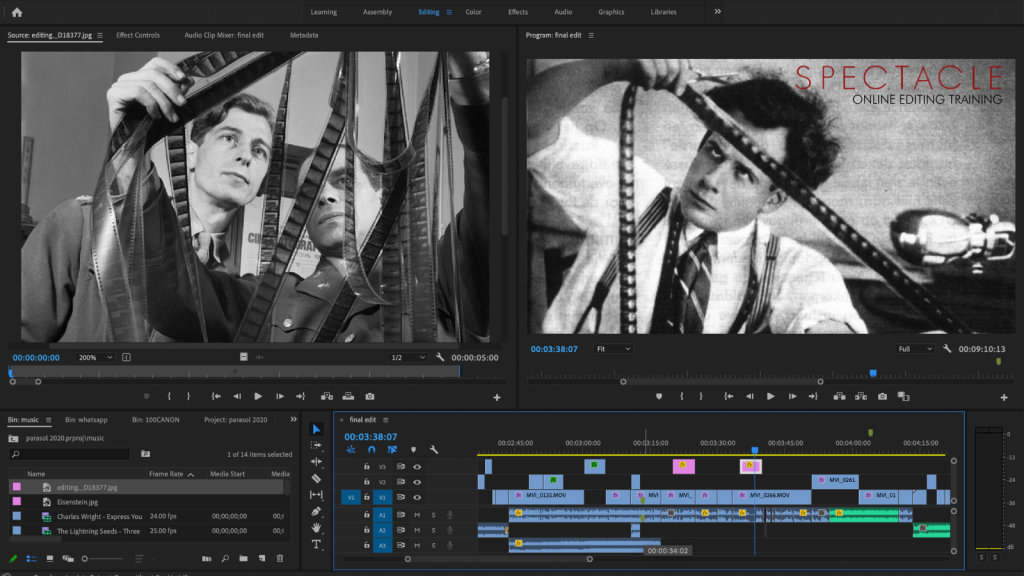Image resolution: width=1024 pixels, height=576 pixels.
Task: Export frame camera in Source monitor
Action: point(370,396)
